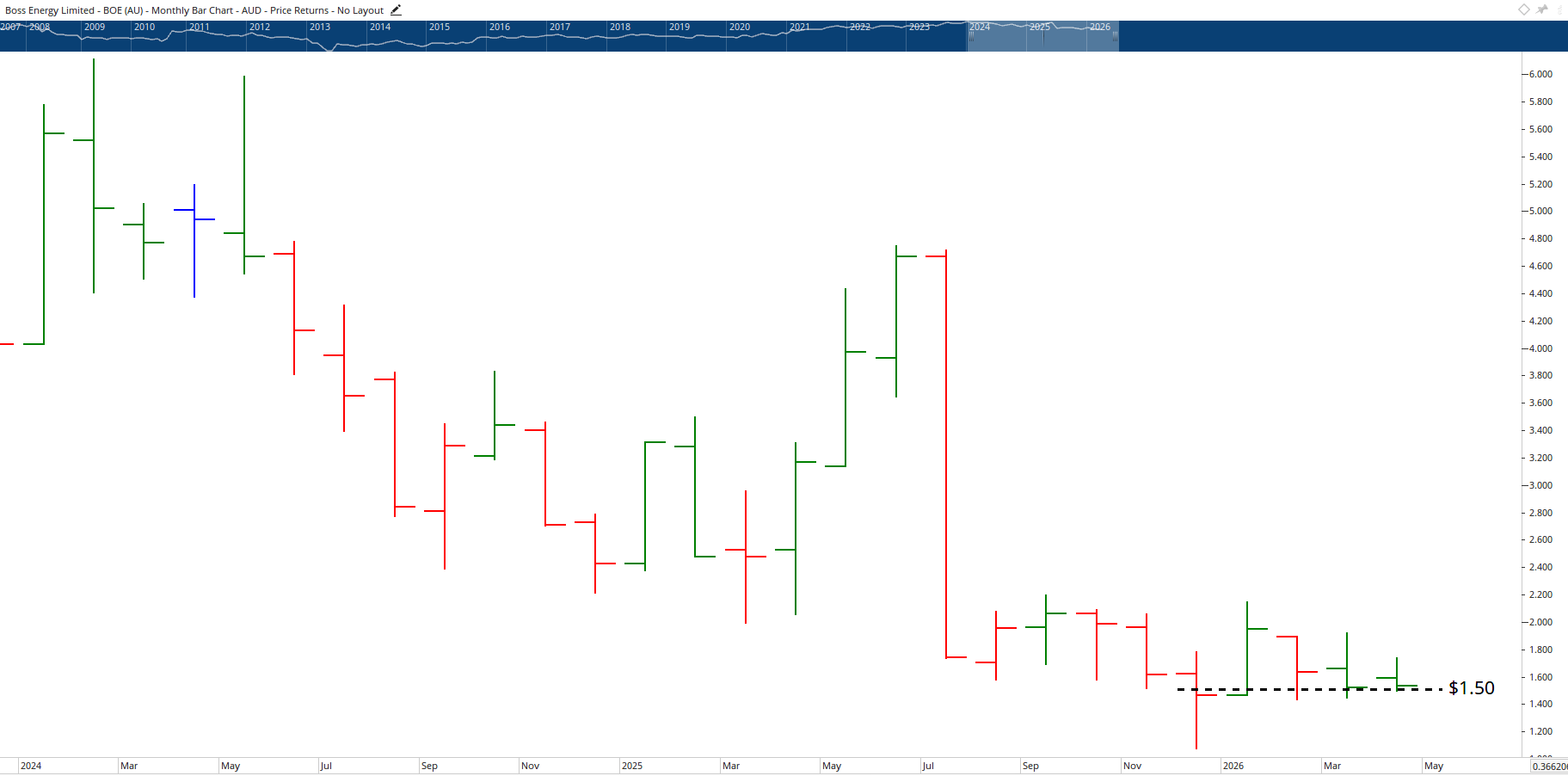Click the Sep label on the bottom axis
The width and height of the screenshot is (1568, 776).
pyautogui.click(x=430, y=765)
